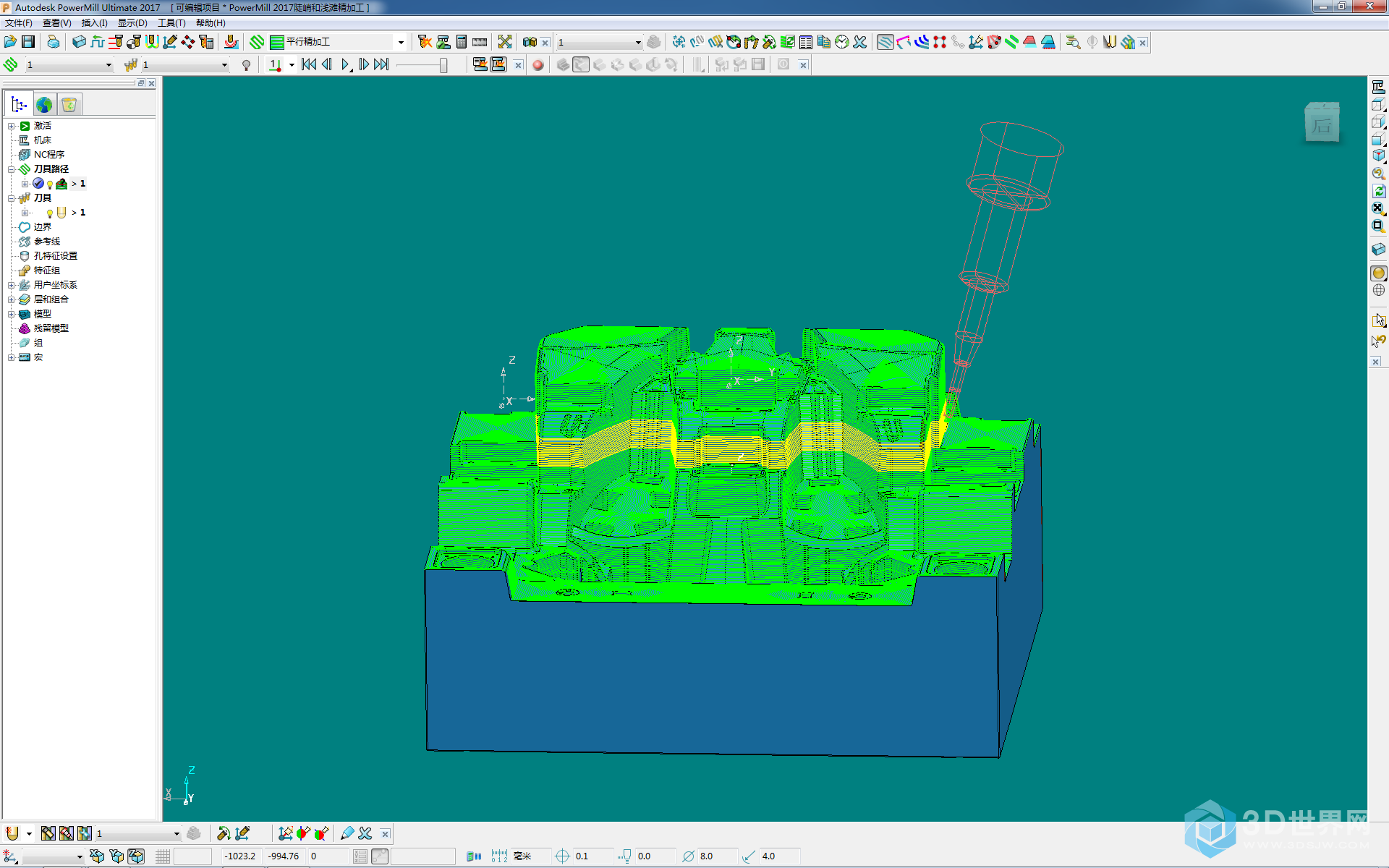The width and height of the screenshot is (1389, 868).
Task: Open the 工具(T) menu
Action: point(171,23)
